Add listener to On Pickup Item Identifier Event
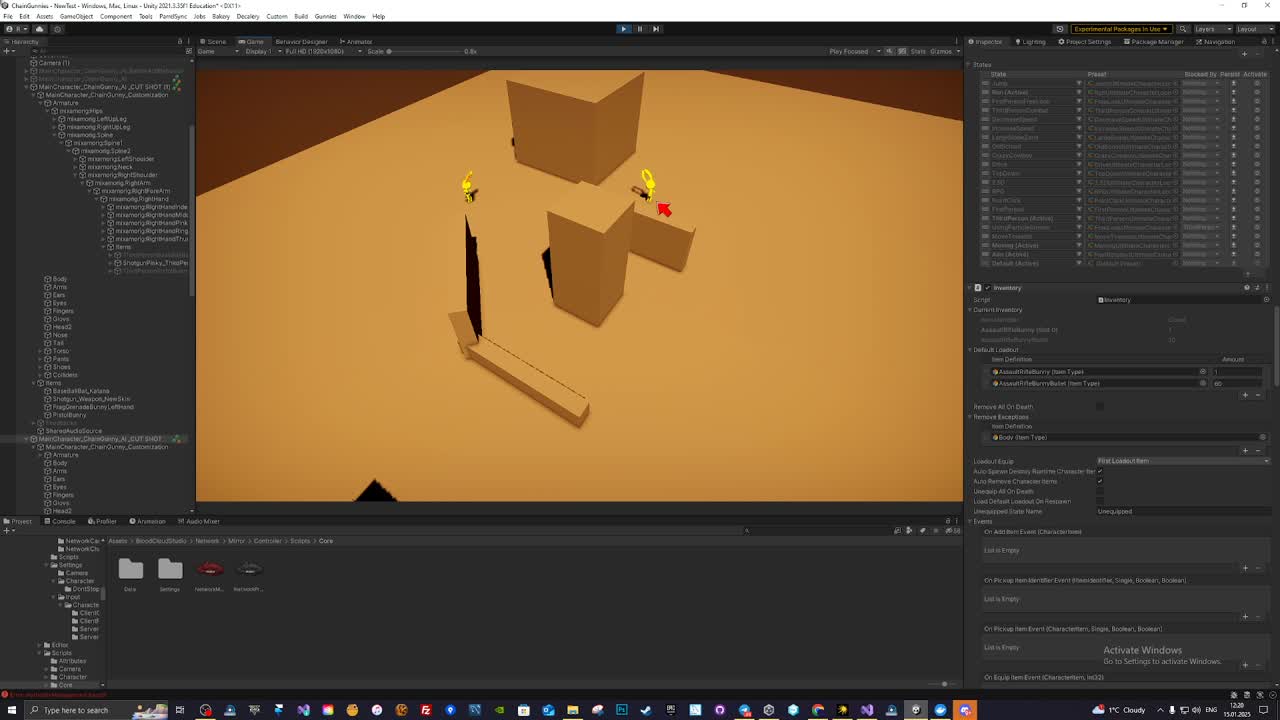Screen dimensions: 1280x720 (x=1245, y=616)
